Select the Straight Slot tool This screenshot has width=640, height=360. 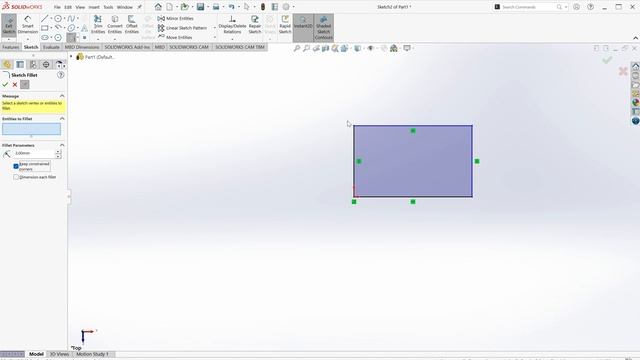[x=44, y=37]
